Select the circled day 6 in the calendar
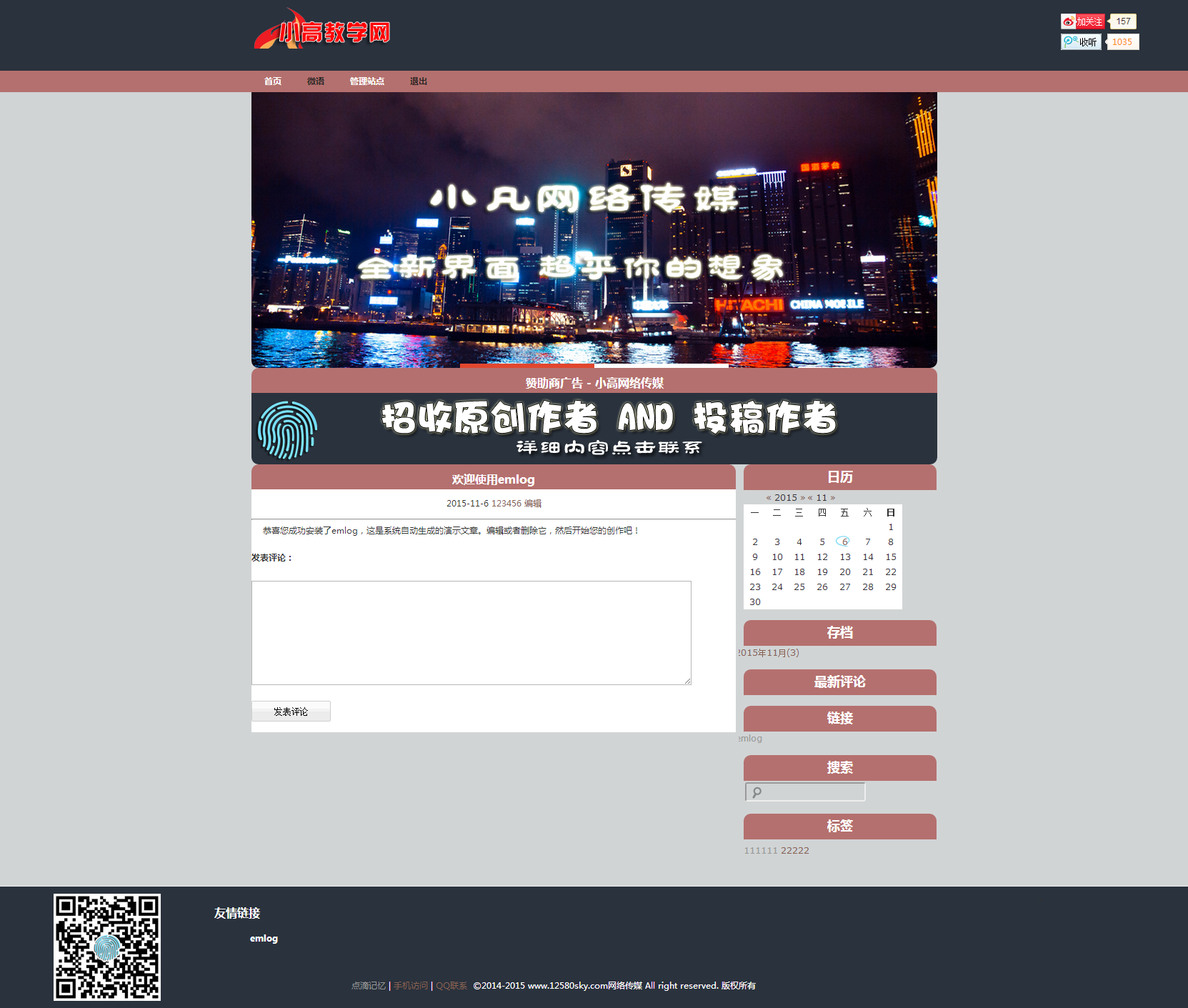1188x1008 pixels. (844, 542)
